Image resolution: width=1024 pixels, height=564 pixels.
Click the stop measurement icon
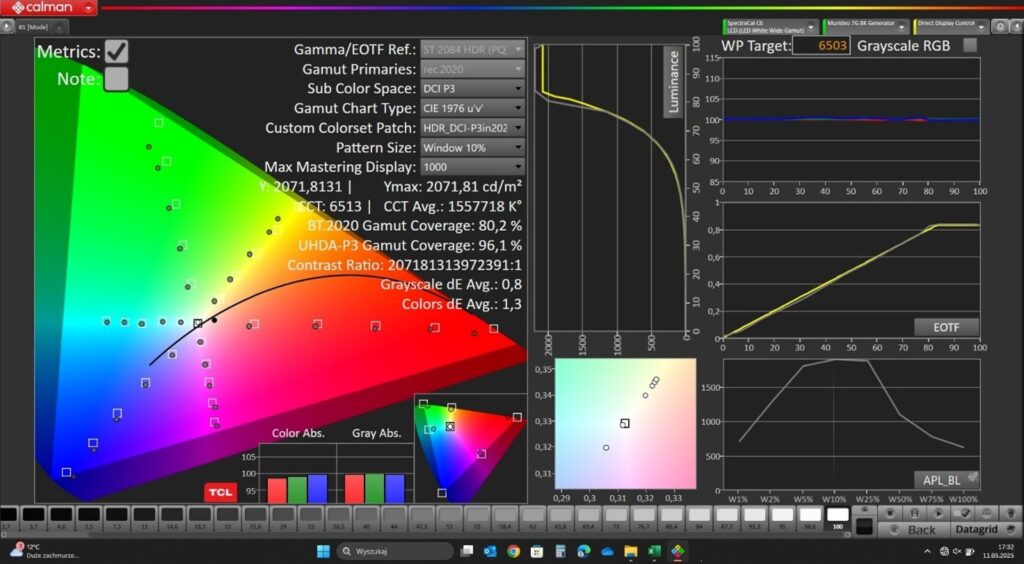889,513
